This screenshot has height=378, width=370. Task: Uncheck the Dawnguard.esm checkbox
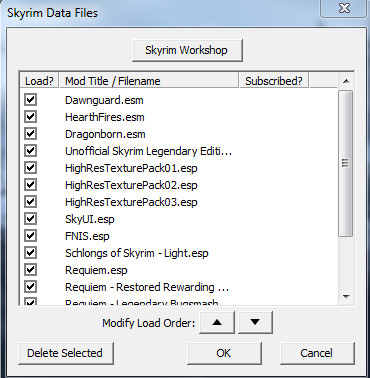coord(30,100)
